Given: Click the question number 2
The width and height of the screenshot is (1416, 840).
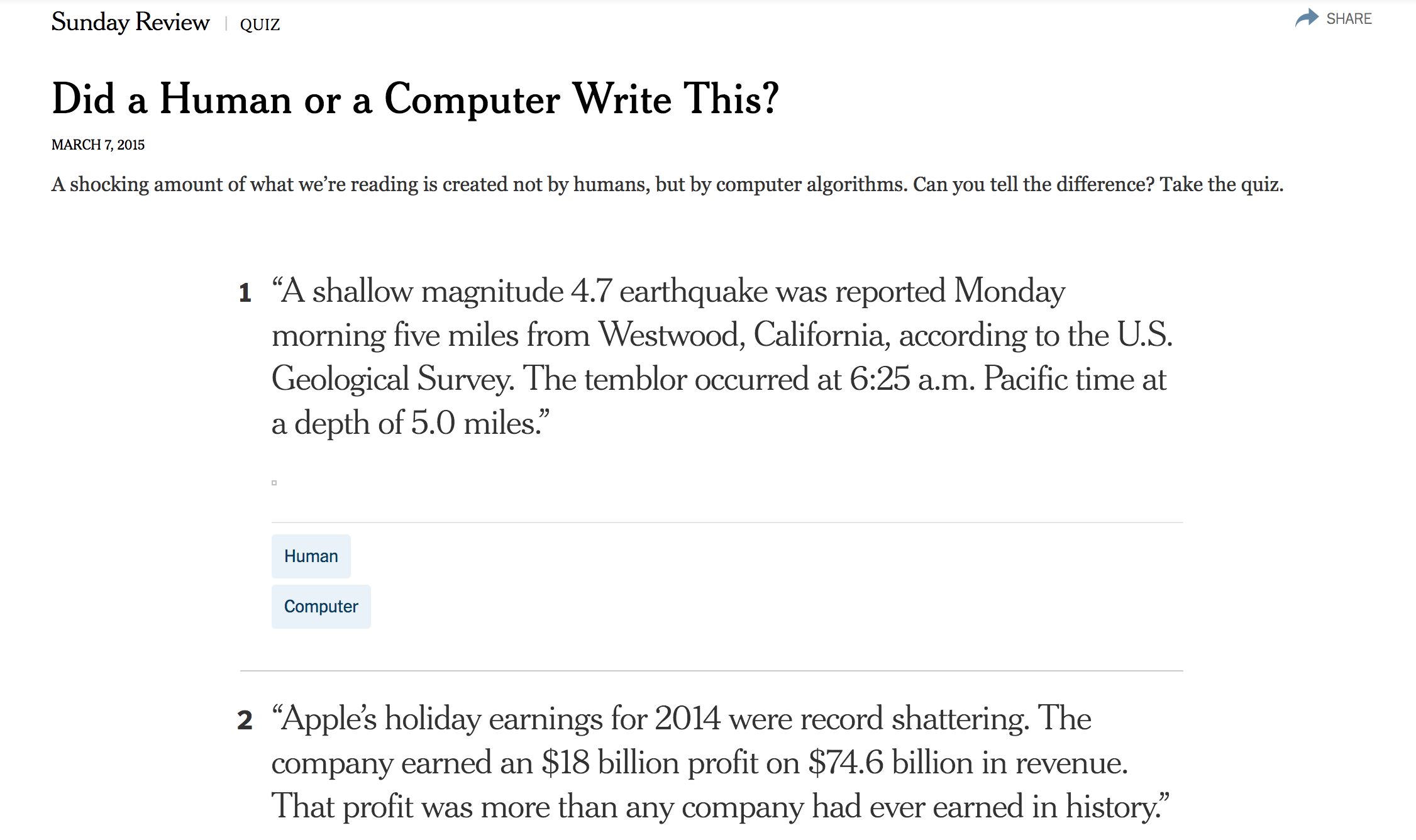Looking at the screenshot, I should coord(245,720).
